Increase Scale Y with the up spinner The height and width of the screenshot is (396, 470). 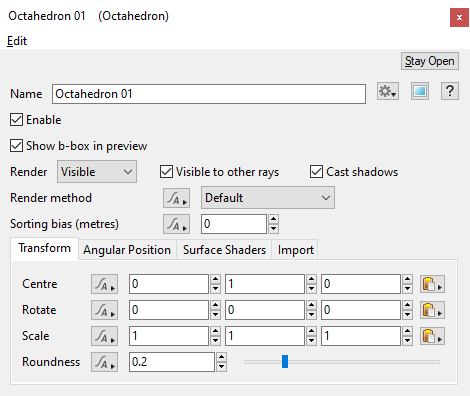311,331
